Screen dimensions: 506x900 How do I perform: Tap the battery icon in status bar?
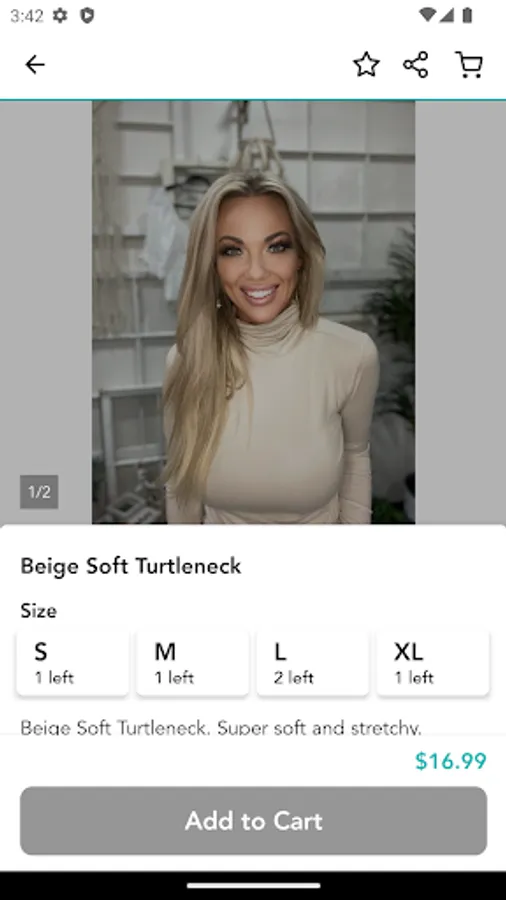tap(467, 15)
